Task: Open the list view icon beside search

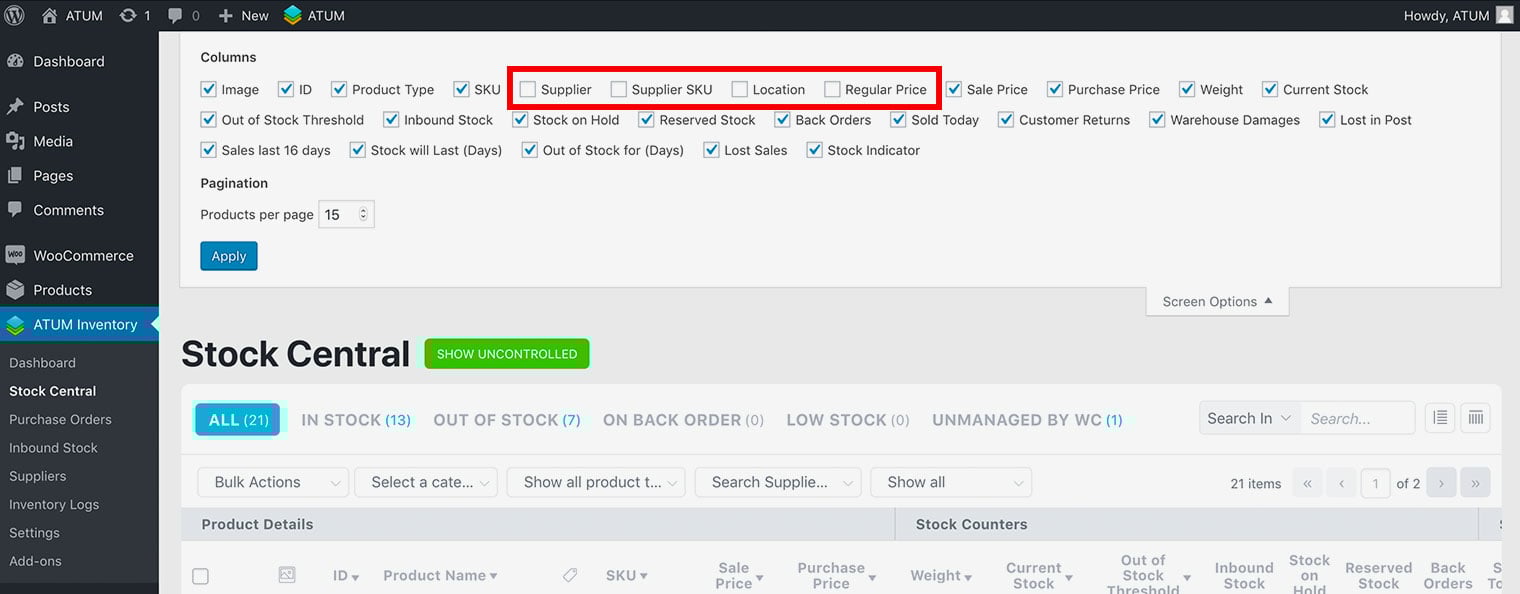Action: point(1439,418)
